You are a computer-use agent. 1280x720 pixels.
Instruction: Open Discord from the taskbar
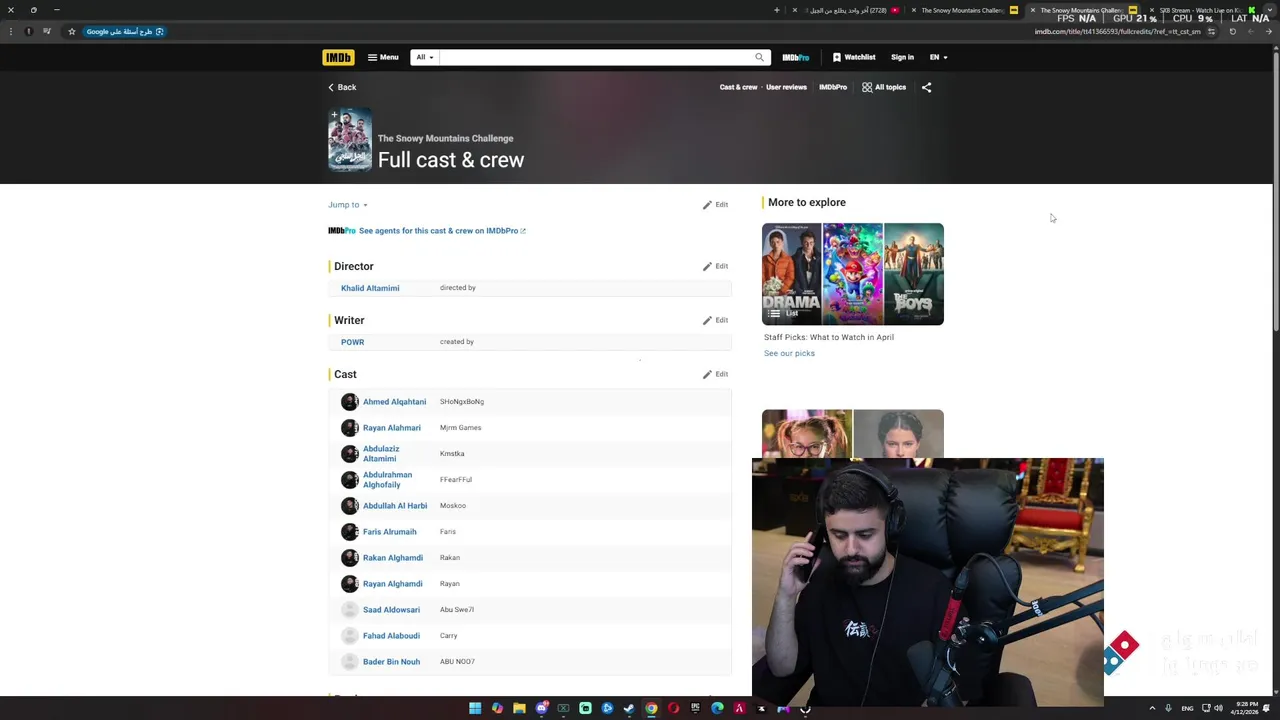(541, 709)
